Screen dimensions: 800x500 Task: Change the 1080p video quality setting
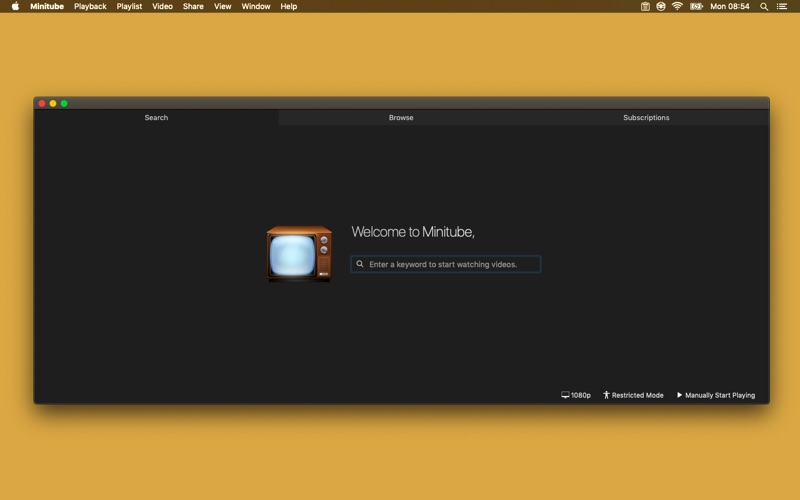[576, 395]
